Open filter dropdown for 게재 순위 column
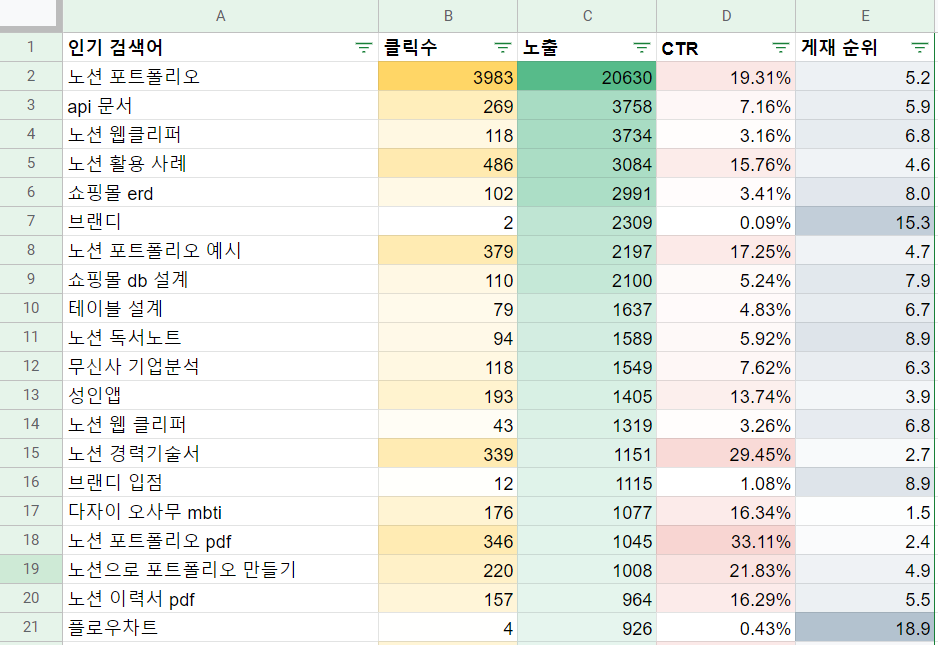This screenshot has height=645, width=938. tap(919, 47)
